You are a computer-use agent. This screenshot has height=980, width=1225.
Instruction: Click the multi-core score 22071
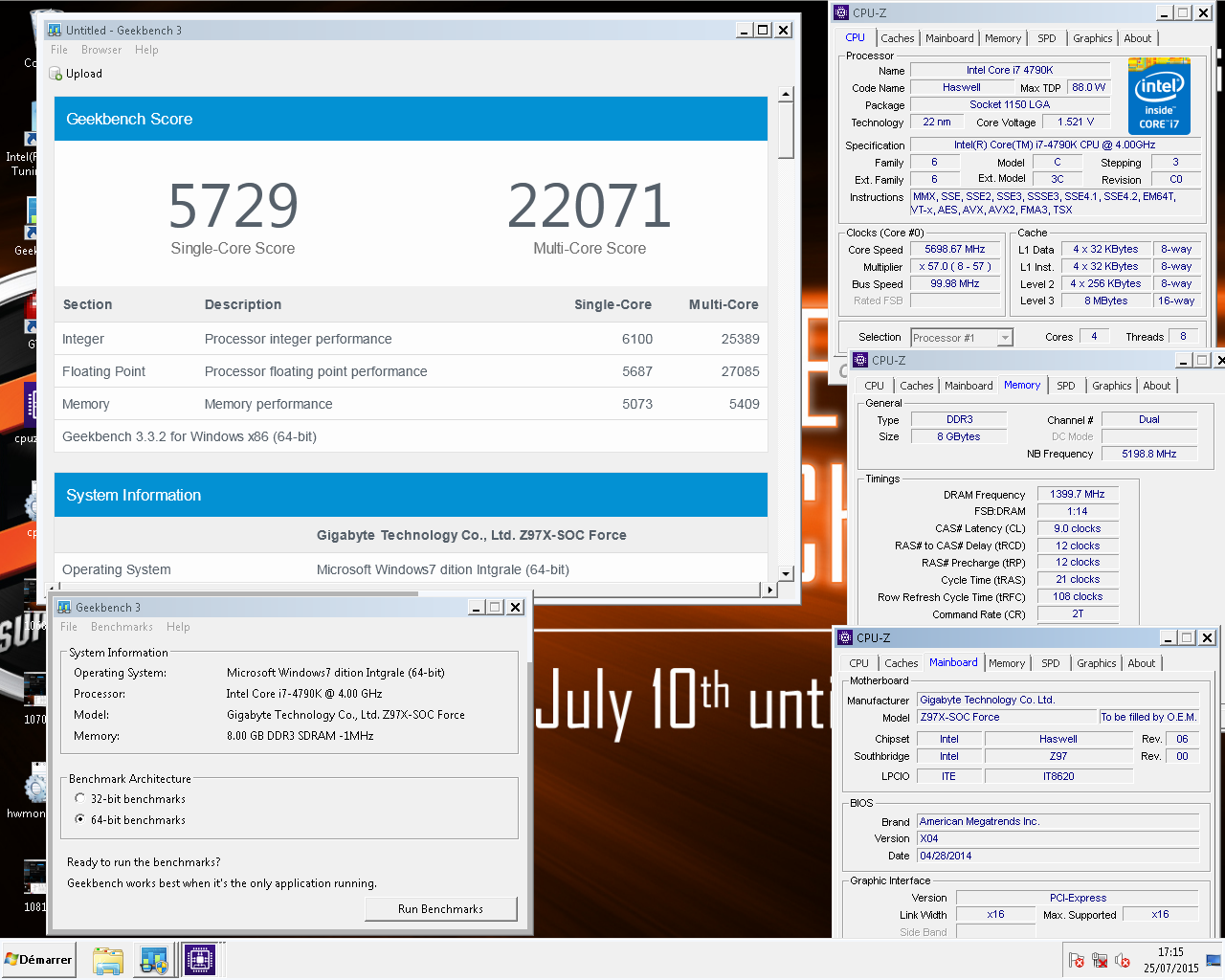tap(590, 205)
